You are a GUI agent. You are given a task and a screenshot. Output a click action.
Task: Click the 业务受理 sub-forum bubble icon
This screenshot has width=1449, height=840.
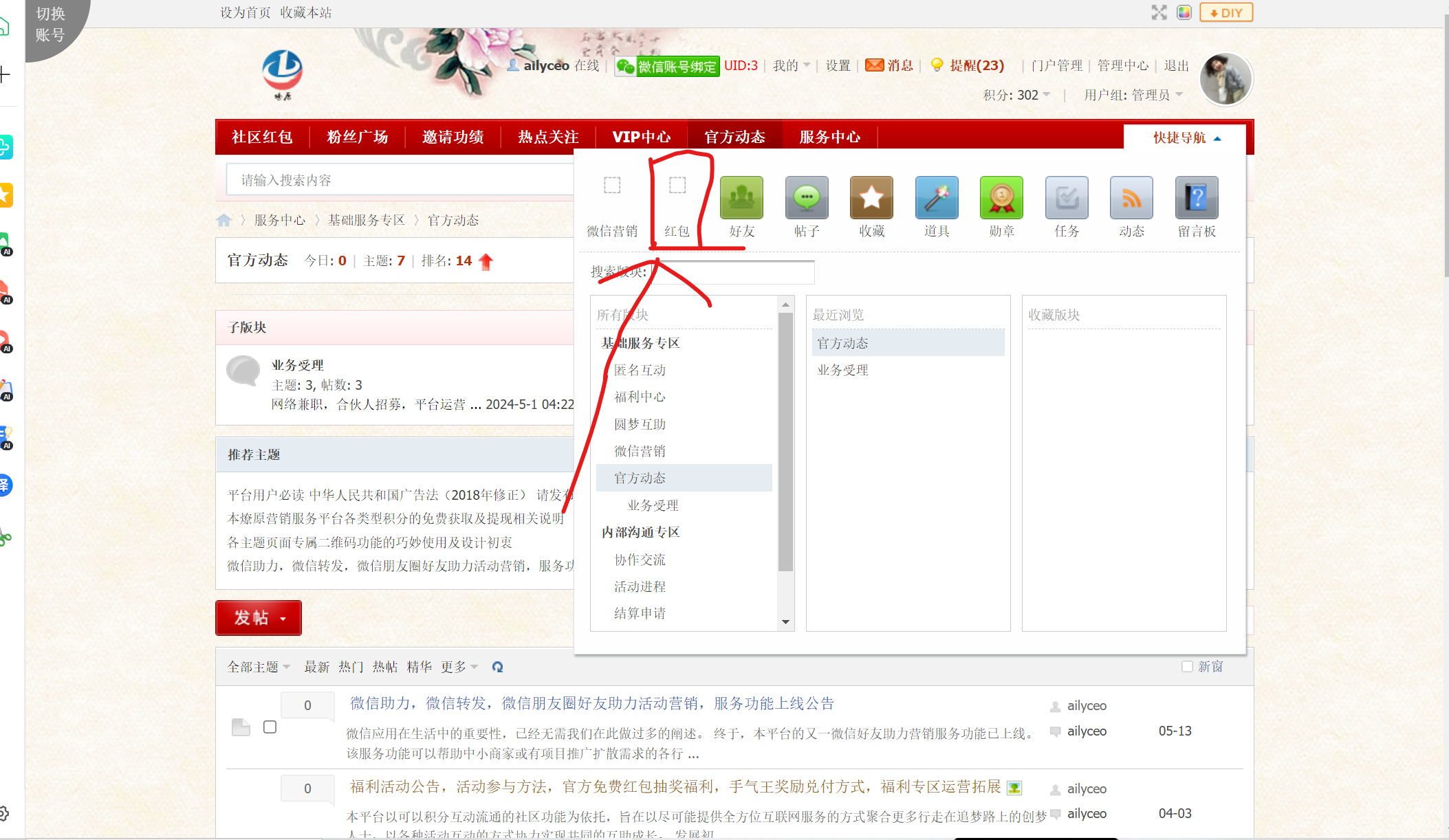[243, 371]
